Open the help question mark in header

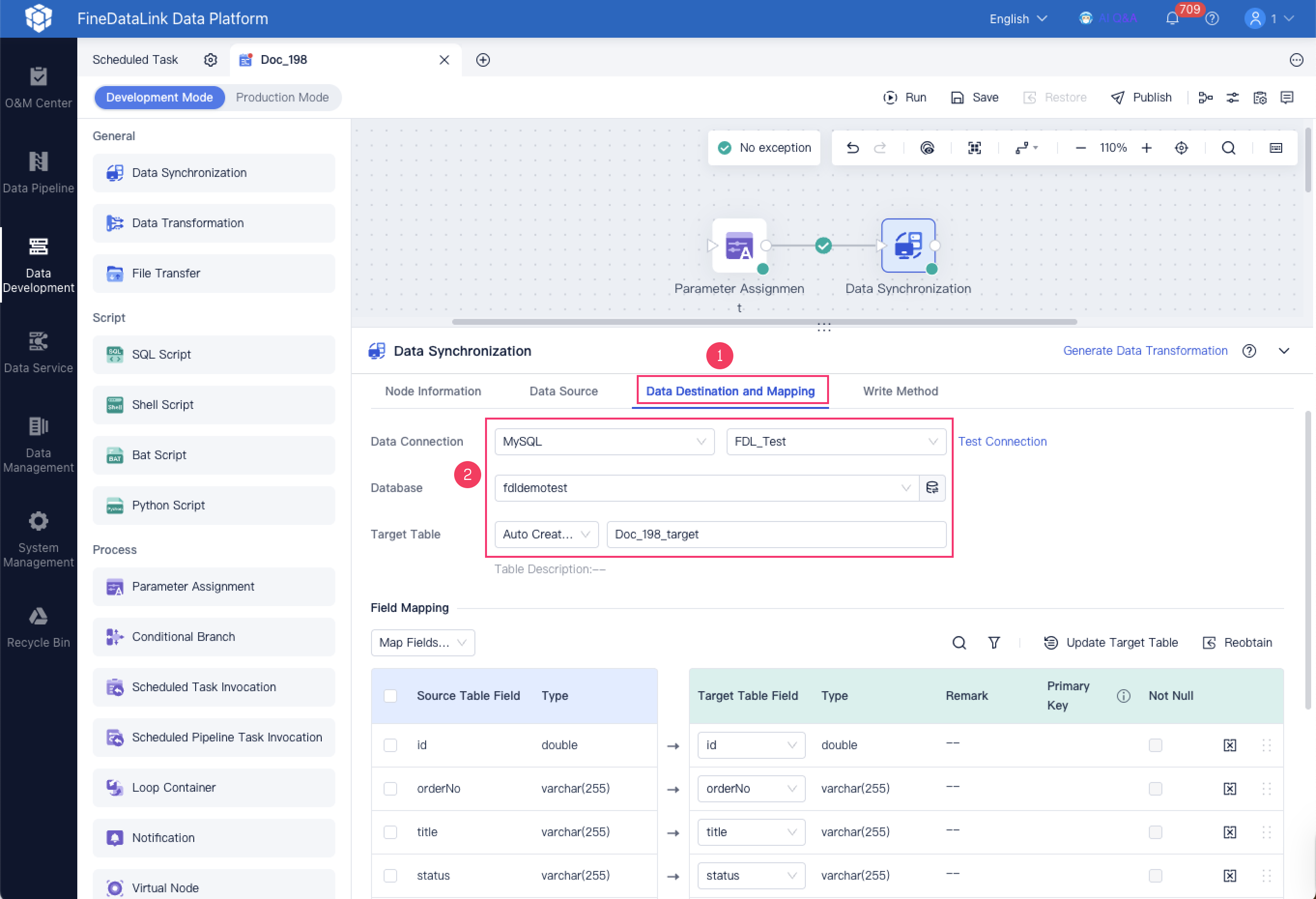pos(1212,19)
